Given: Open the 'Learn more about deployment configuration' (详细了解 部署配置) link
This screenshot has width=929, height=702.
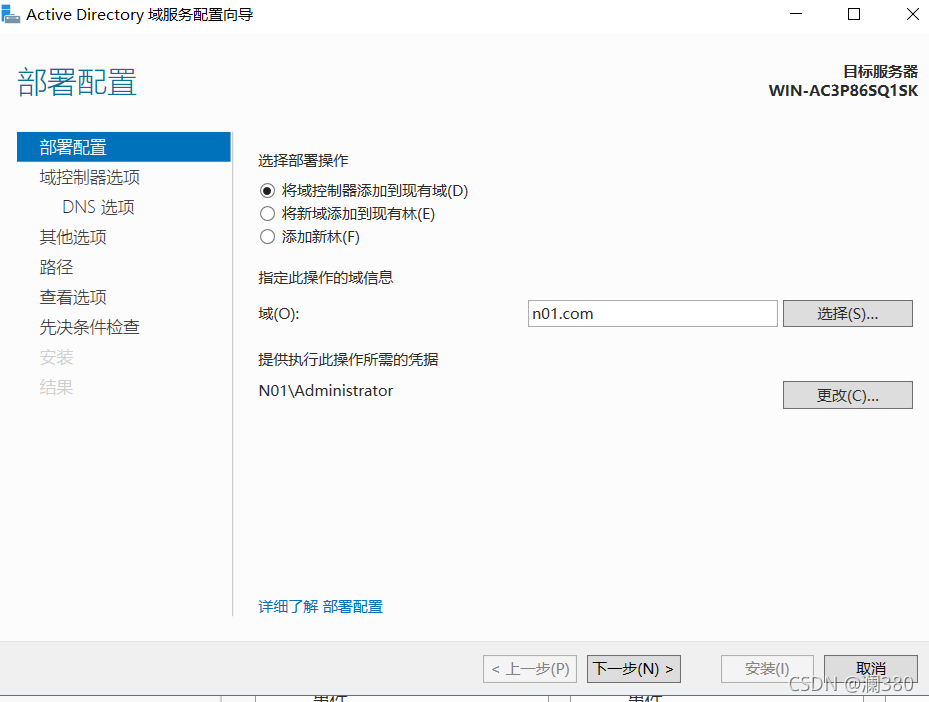Looking at the screenshot, I should (x=321, y=607).
